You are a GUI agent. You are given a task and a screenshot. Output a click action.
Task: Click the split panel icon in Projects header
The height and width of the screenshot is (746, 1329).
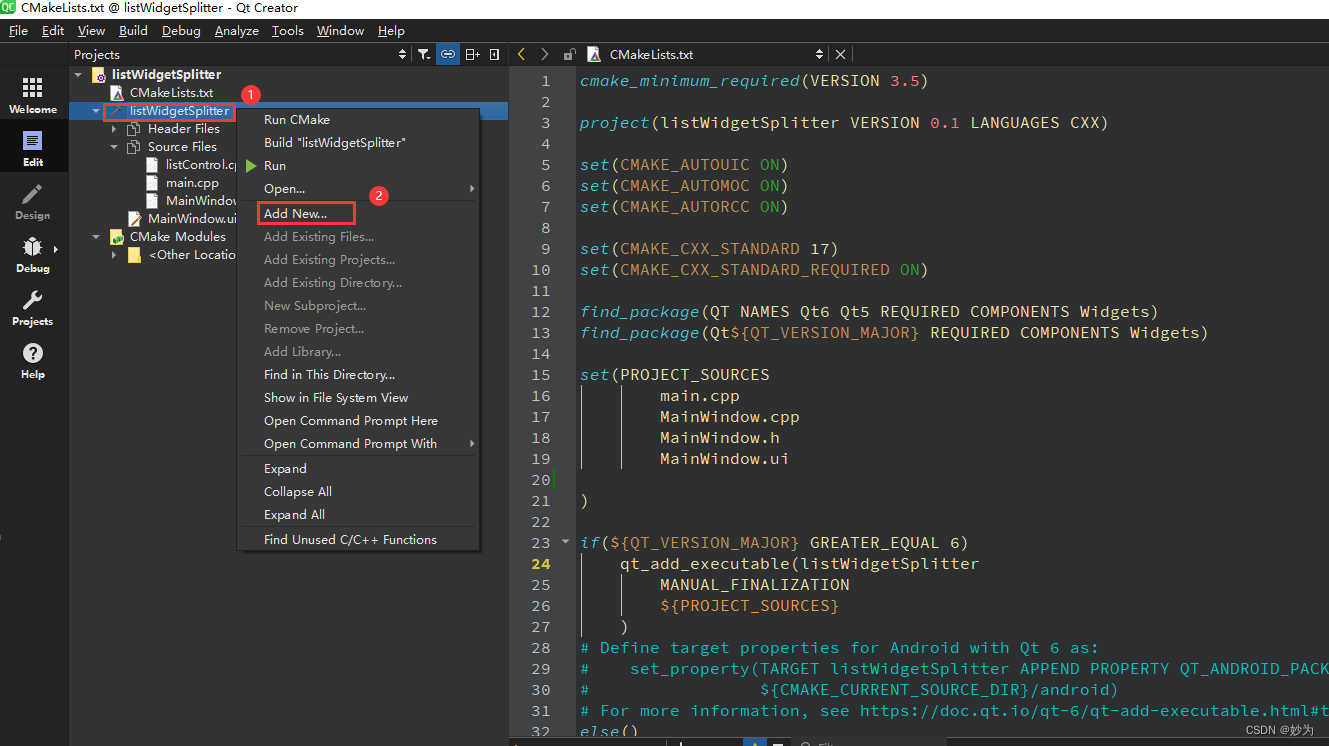[x=472, y=54]
